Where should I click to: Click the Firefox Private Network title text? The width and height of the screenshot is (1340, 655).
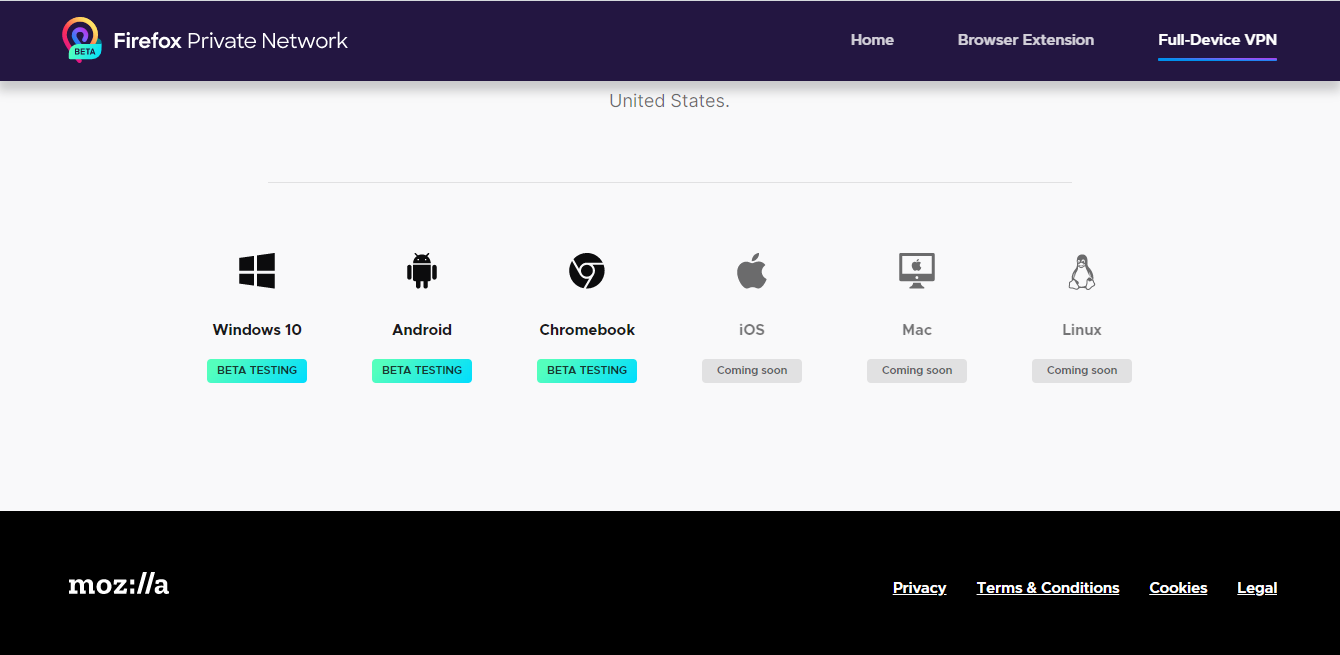pyautogui.click(x=231, y=41)
